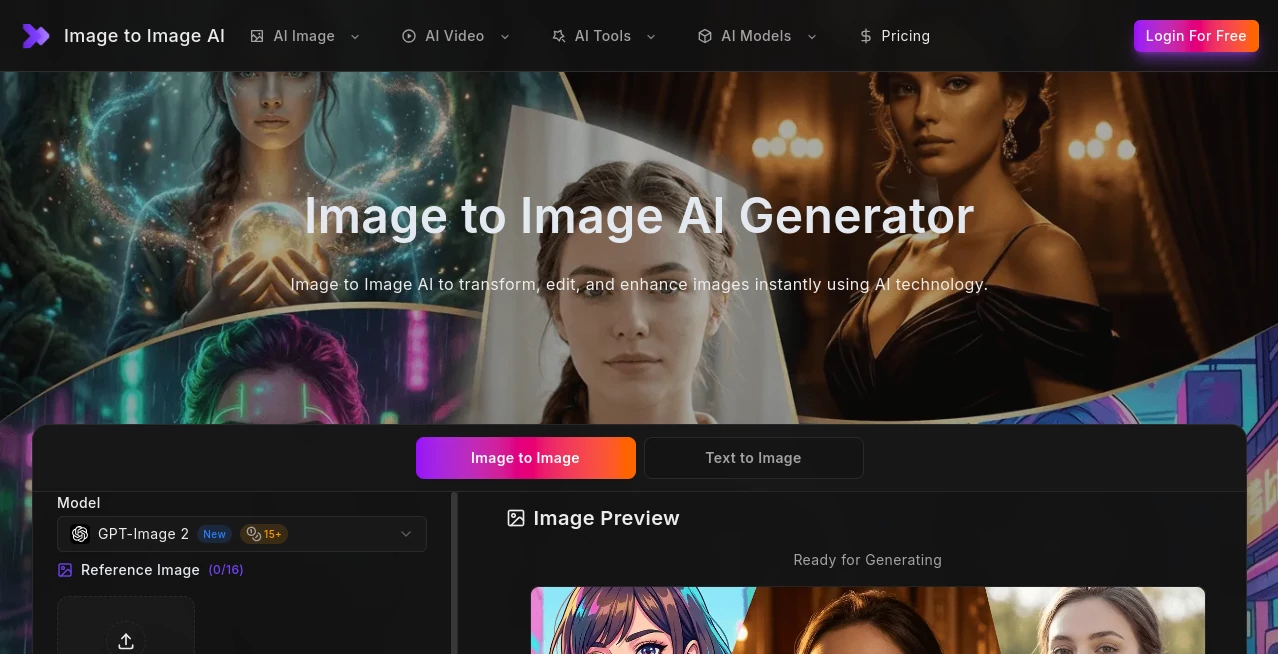Click the left panel vertical scrollbar
Viewport: 1278px width, 654px height.
[455, 572]
